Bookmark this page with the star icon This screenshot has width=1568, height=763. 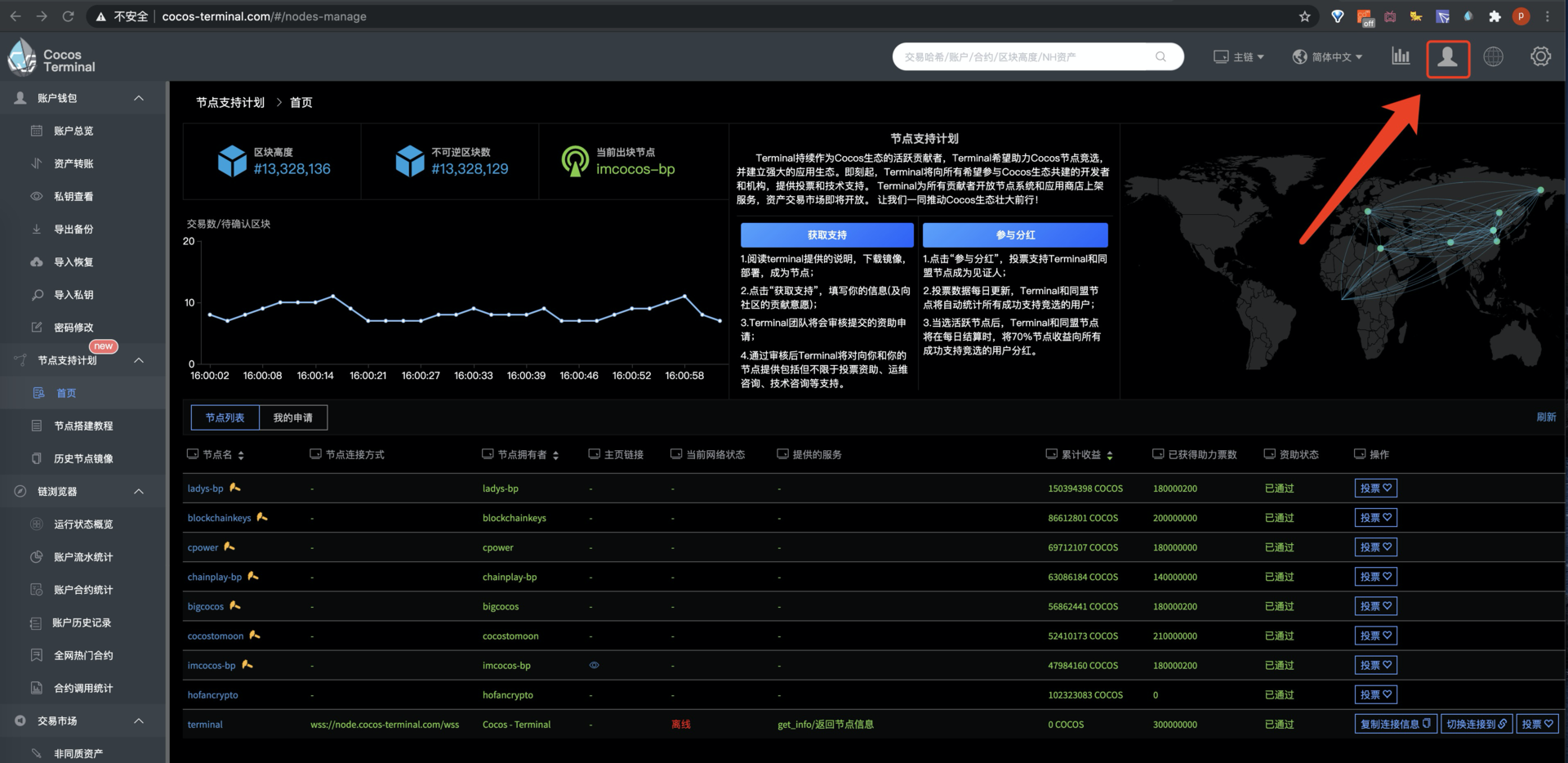(1304, 16)
